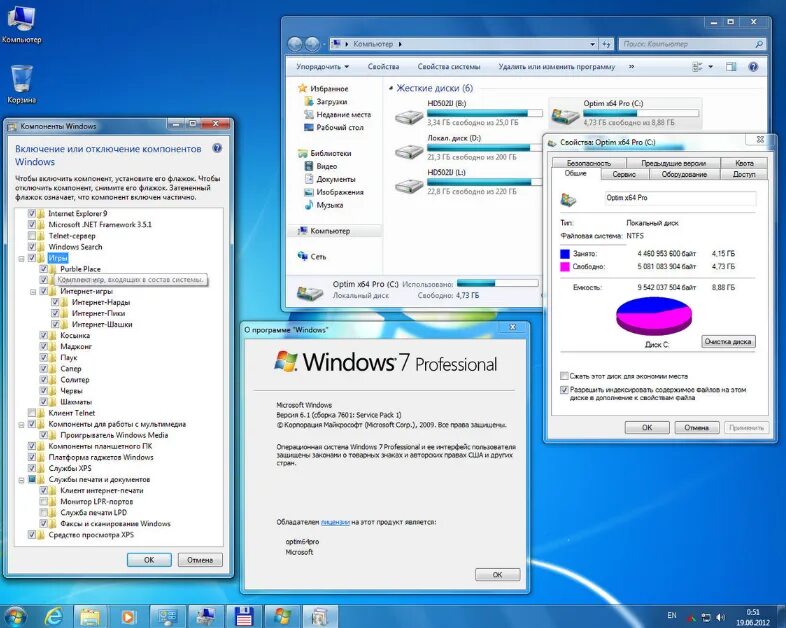The height and width of the screenshot is (628, 786).
Task: Open the address bar history dropdown
Action: pos(593,44)
